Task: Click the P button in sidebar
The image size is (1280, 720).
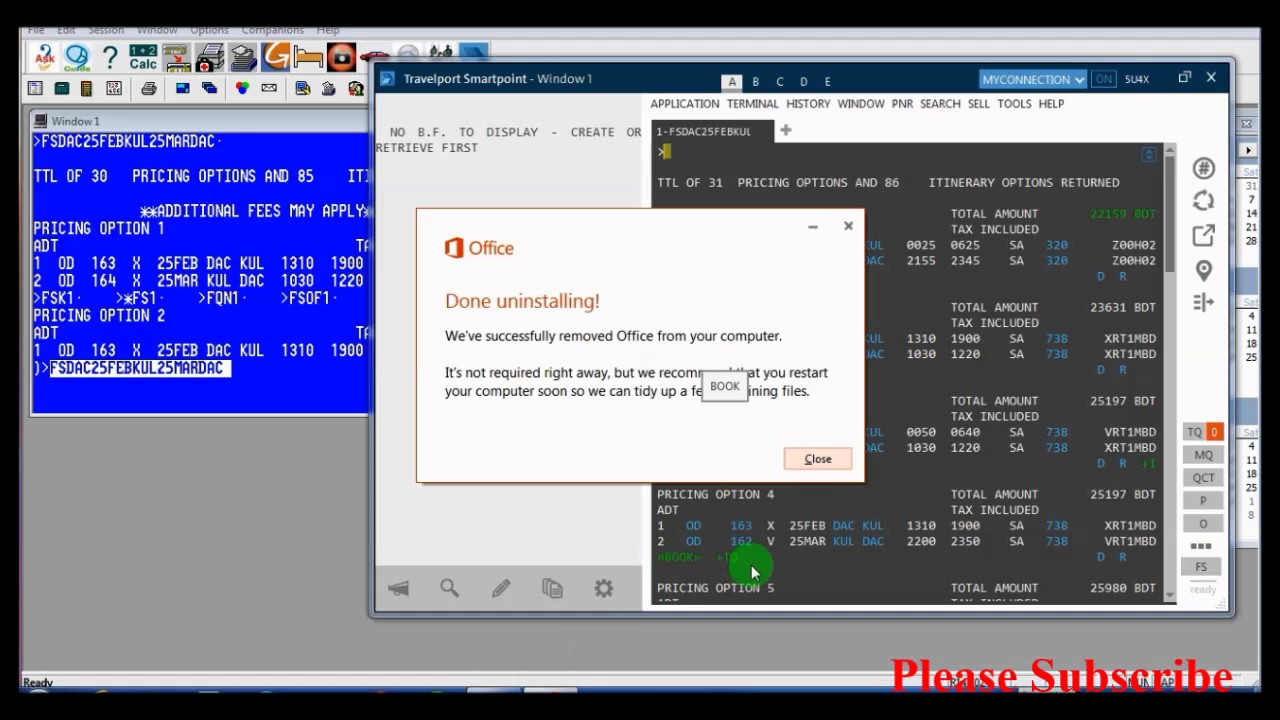Action: [x=1203, y=501]
